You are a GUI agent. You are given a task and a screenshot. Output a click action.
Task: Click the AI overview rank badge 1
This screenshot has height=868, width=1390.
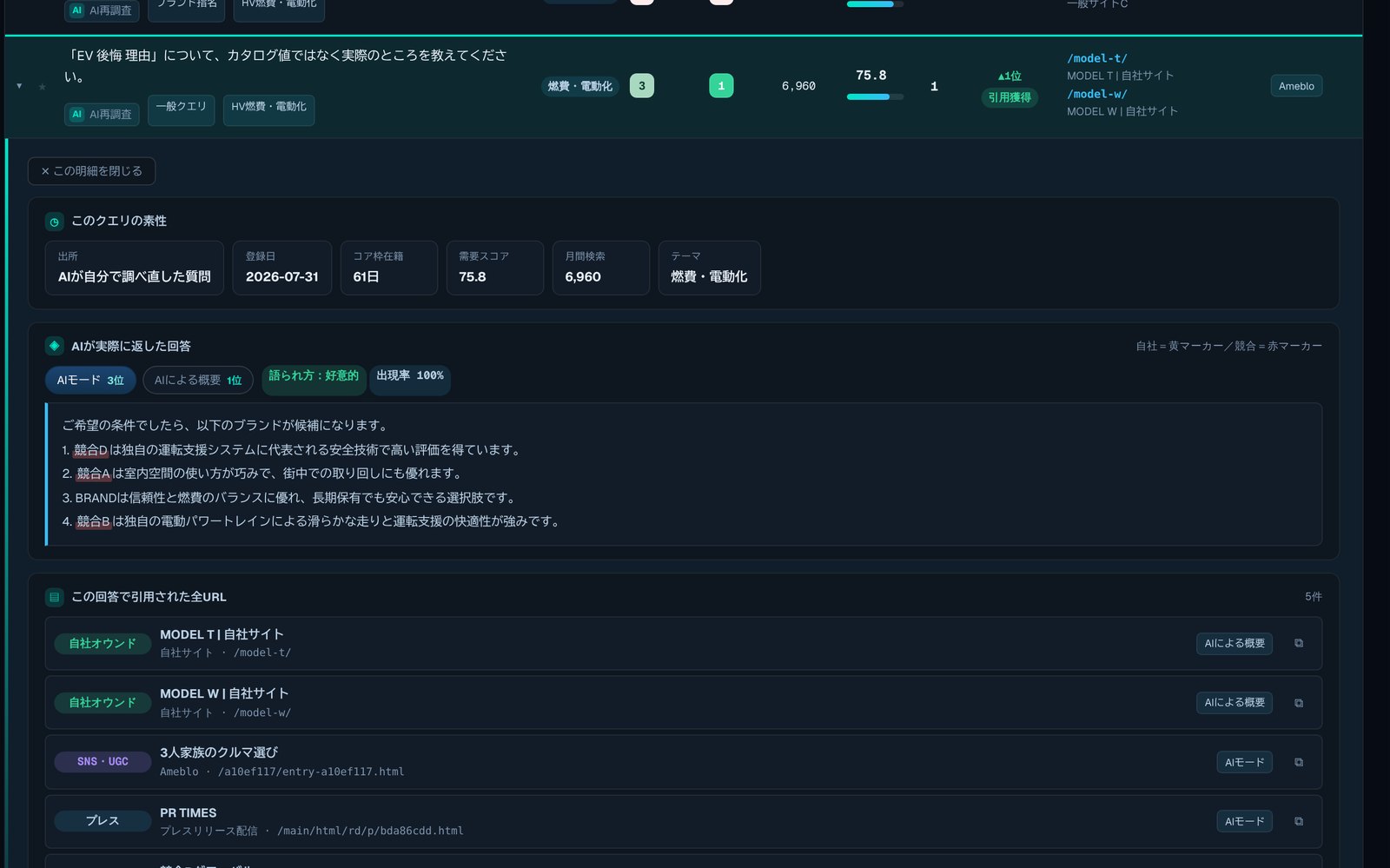click(721, 86)
